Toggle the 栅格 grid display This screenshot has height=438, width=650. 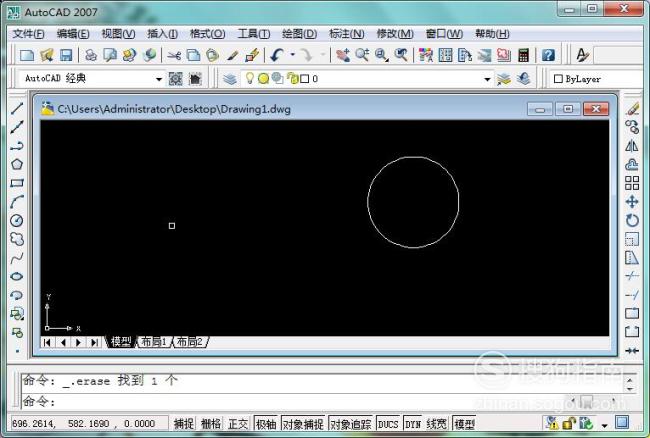point(211,423)
